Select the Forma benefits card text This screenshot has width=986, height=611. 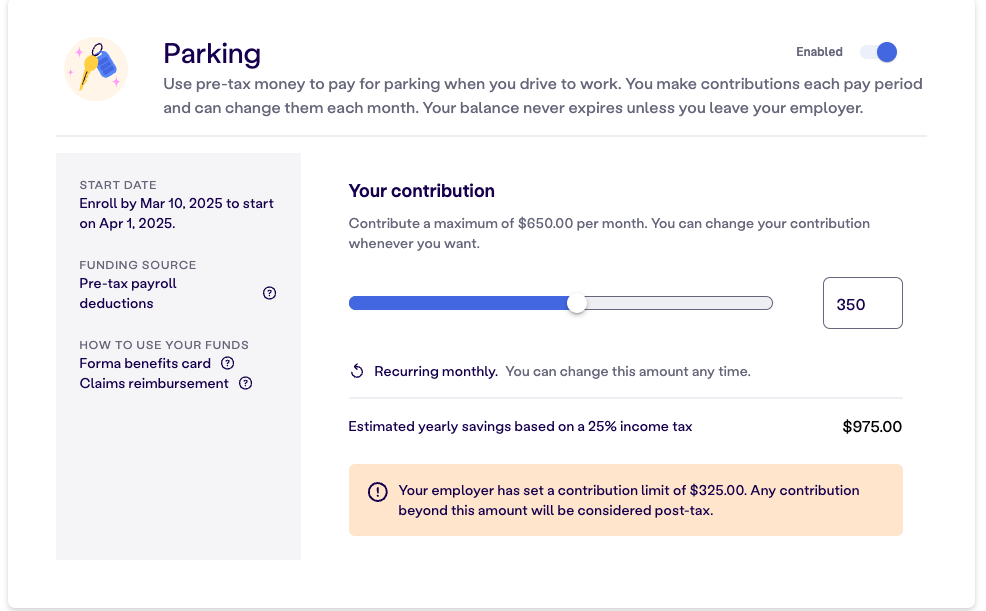[145, 363]
